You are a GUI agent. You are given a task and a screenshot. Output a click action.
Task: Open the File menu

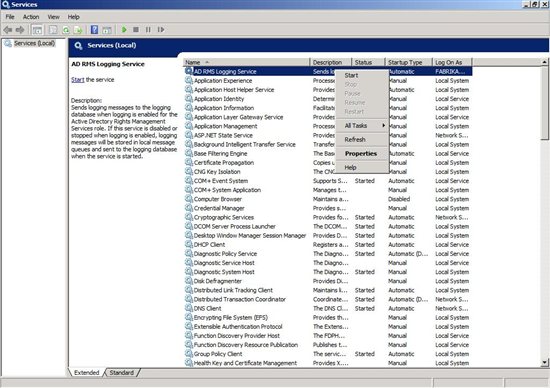10,17
